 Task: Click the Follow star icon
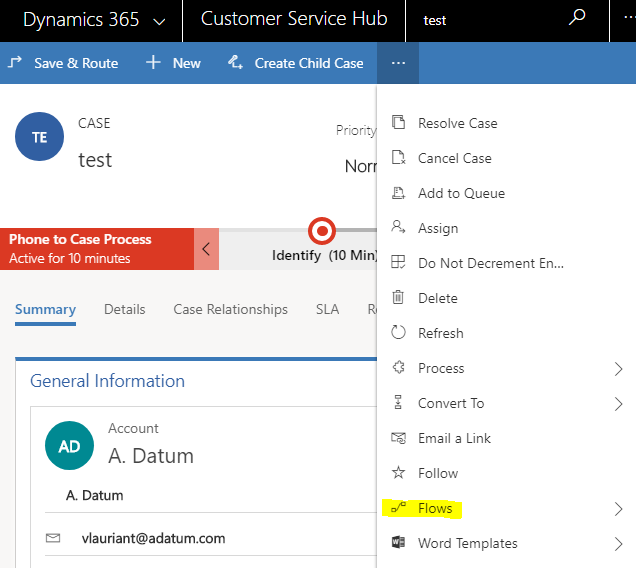(x=398, y=472)
